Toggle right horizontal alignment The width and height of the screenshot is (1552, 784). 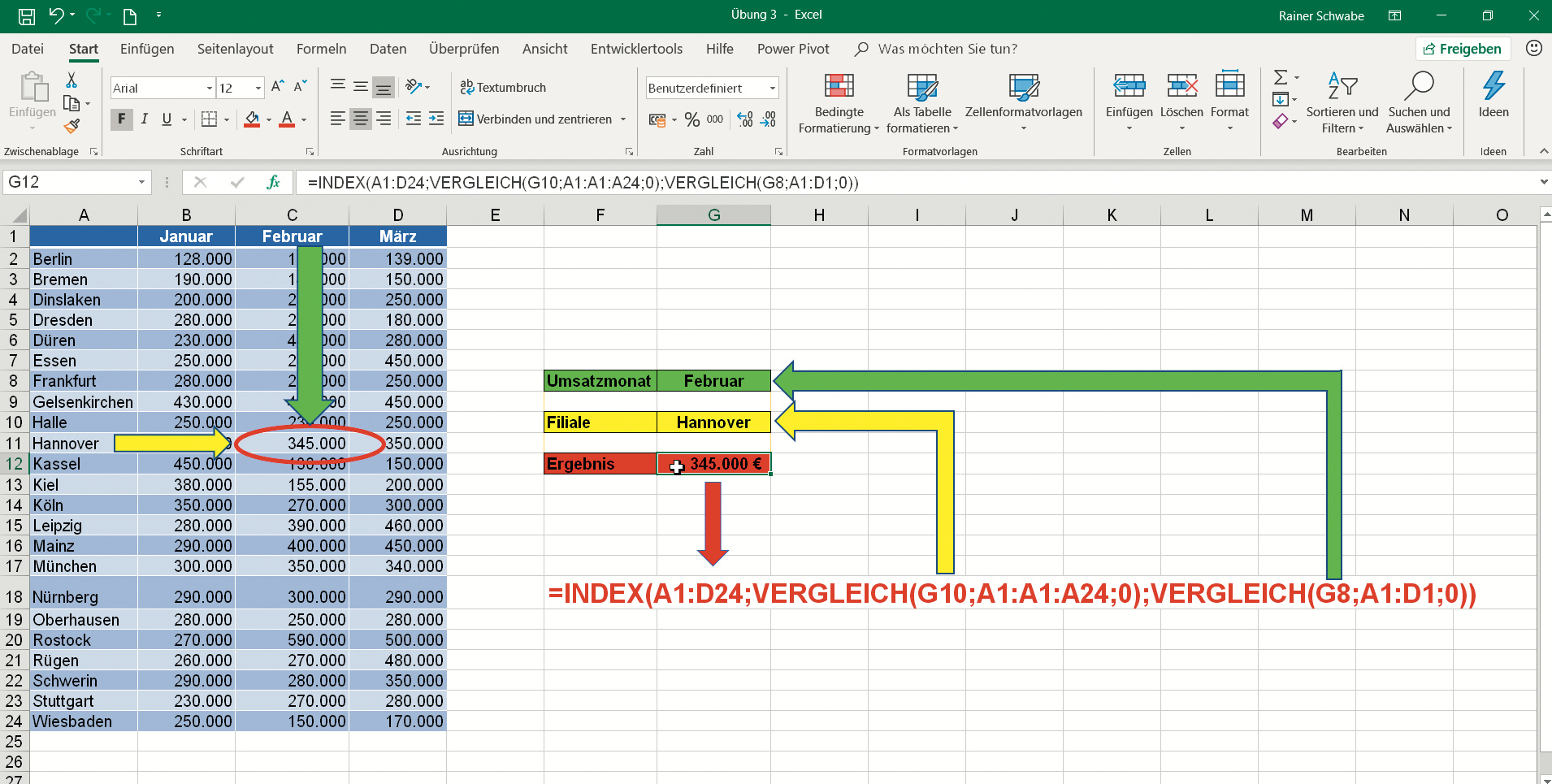point(384,119)
